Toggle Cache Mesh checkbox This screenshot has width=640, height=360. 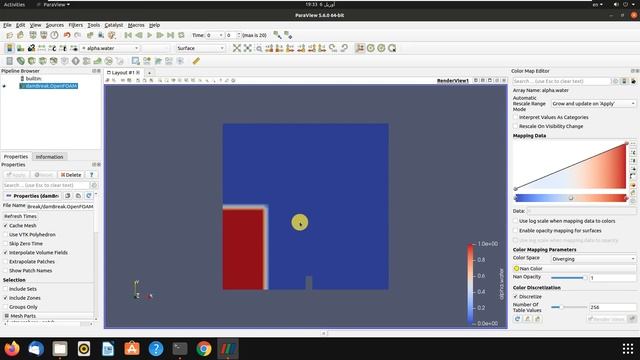point(6,226)
